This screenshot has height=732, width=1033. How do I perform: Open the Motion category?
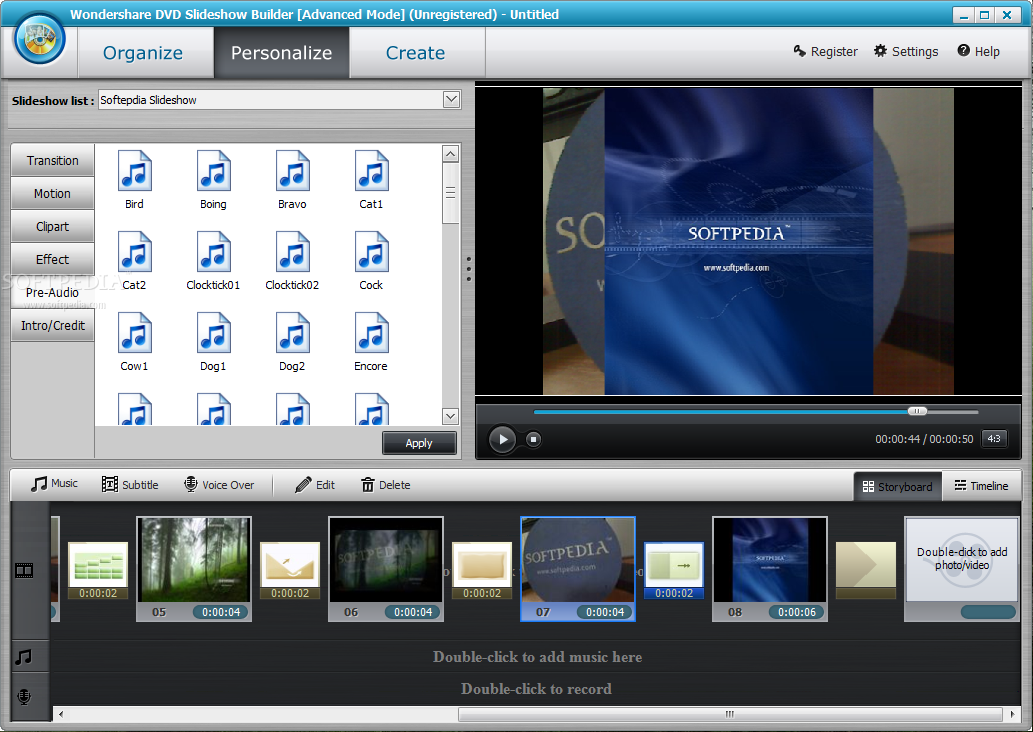click(x=53, y=193)
